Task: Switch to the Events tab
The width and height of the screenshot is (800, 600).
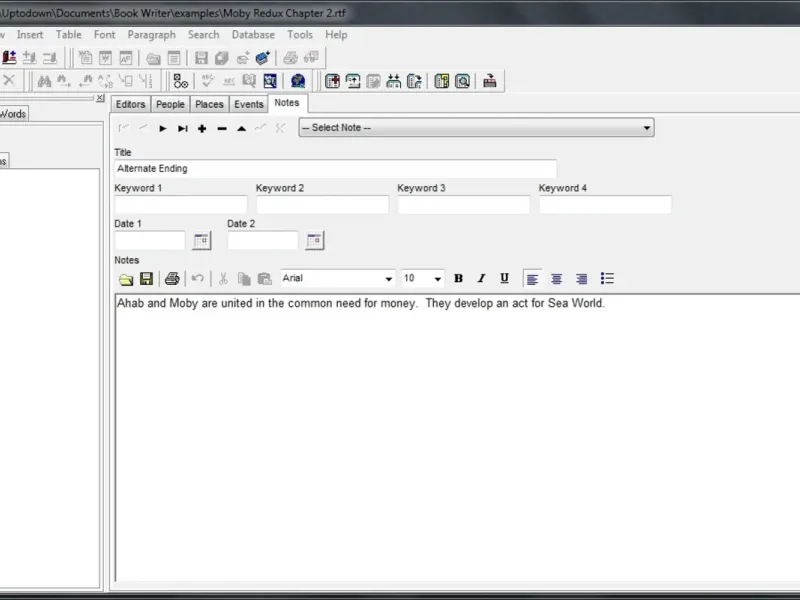Action: coord(249,104)
